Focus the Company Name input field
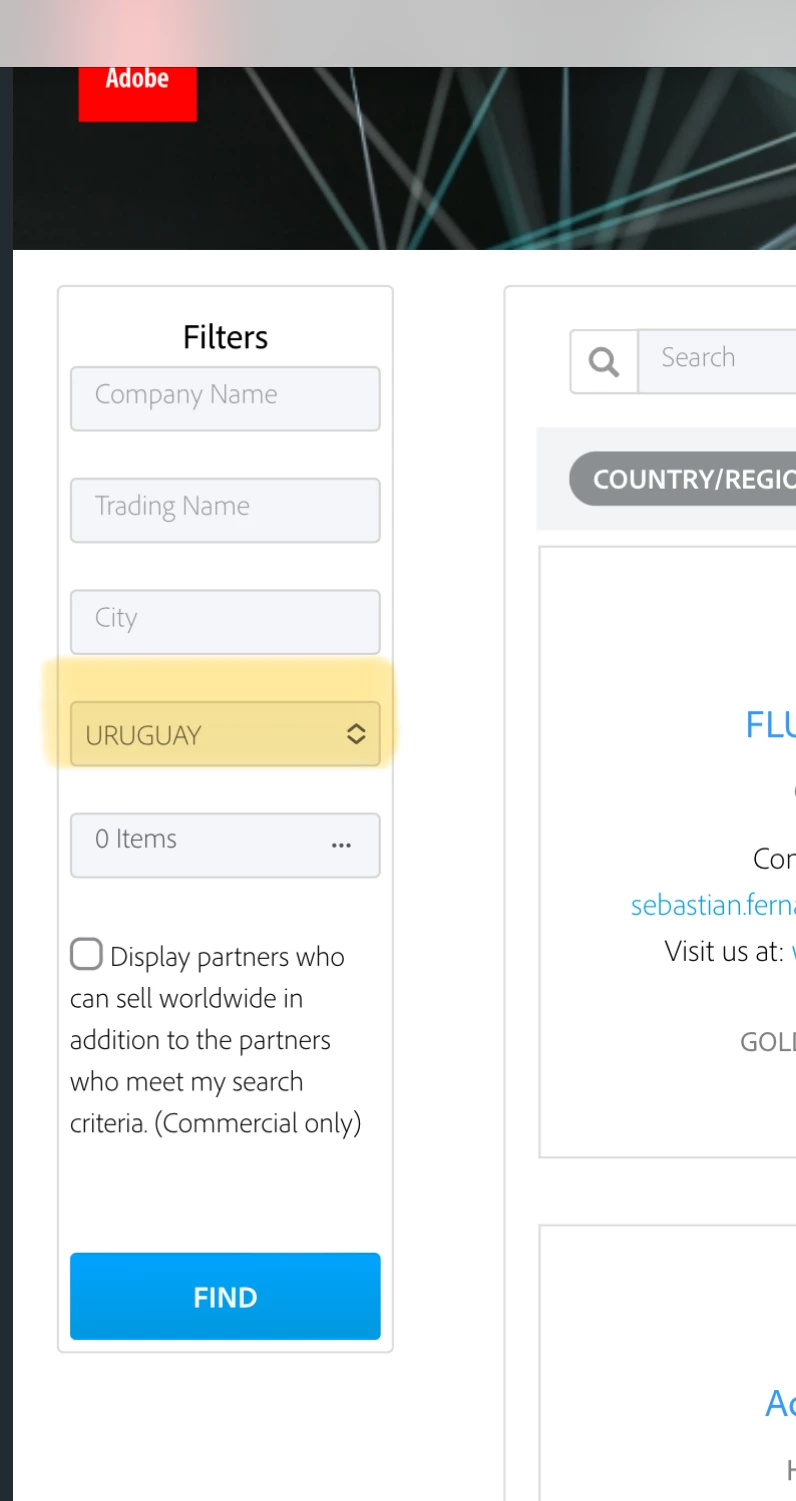796x1501 pixels. [x=225, y=398]
